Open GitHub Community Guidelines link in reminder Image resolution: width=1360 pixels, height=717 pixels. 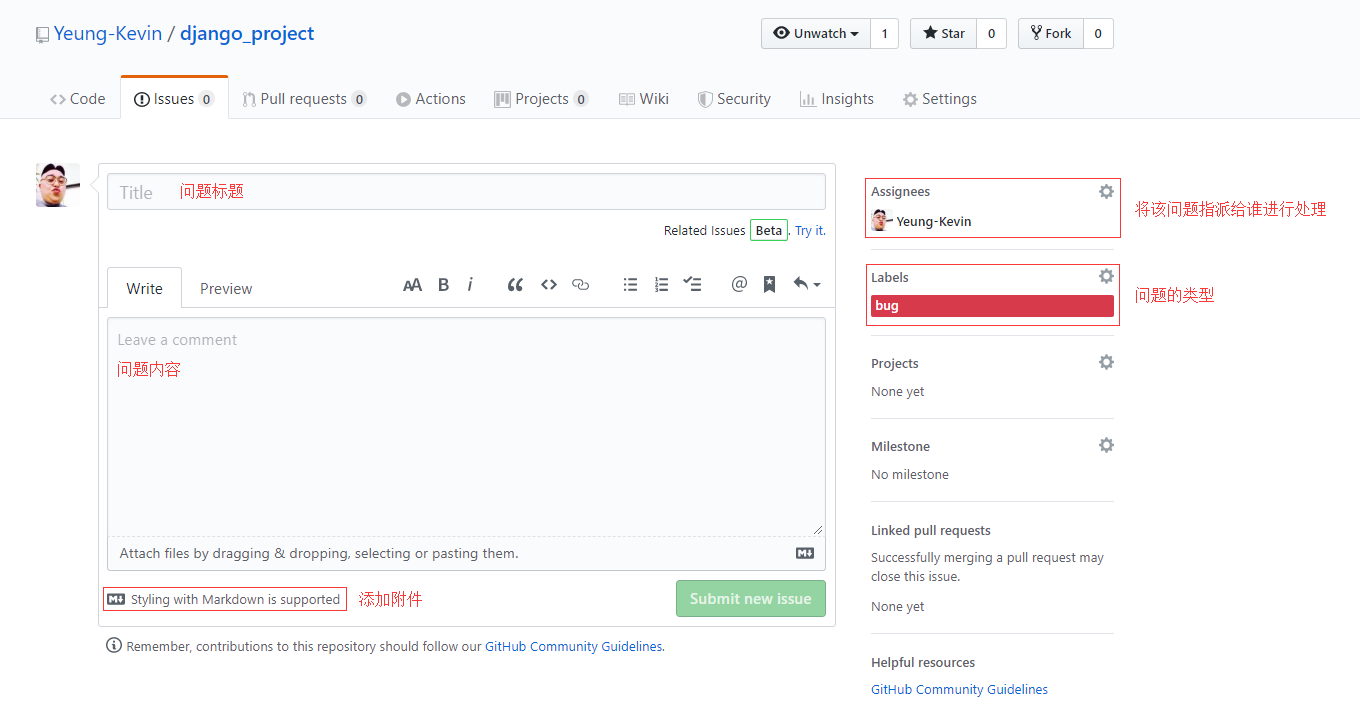(x=573, y=647)
